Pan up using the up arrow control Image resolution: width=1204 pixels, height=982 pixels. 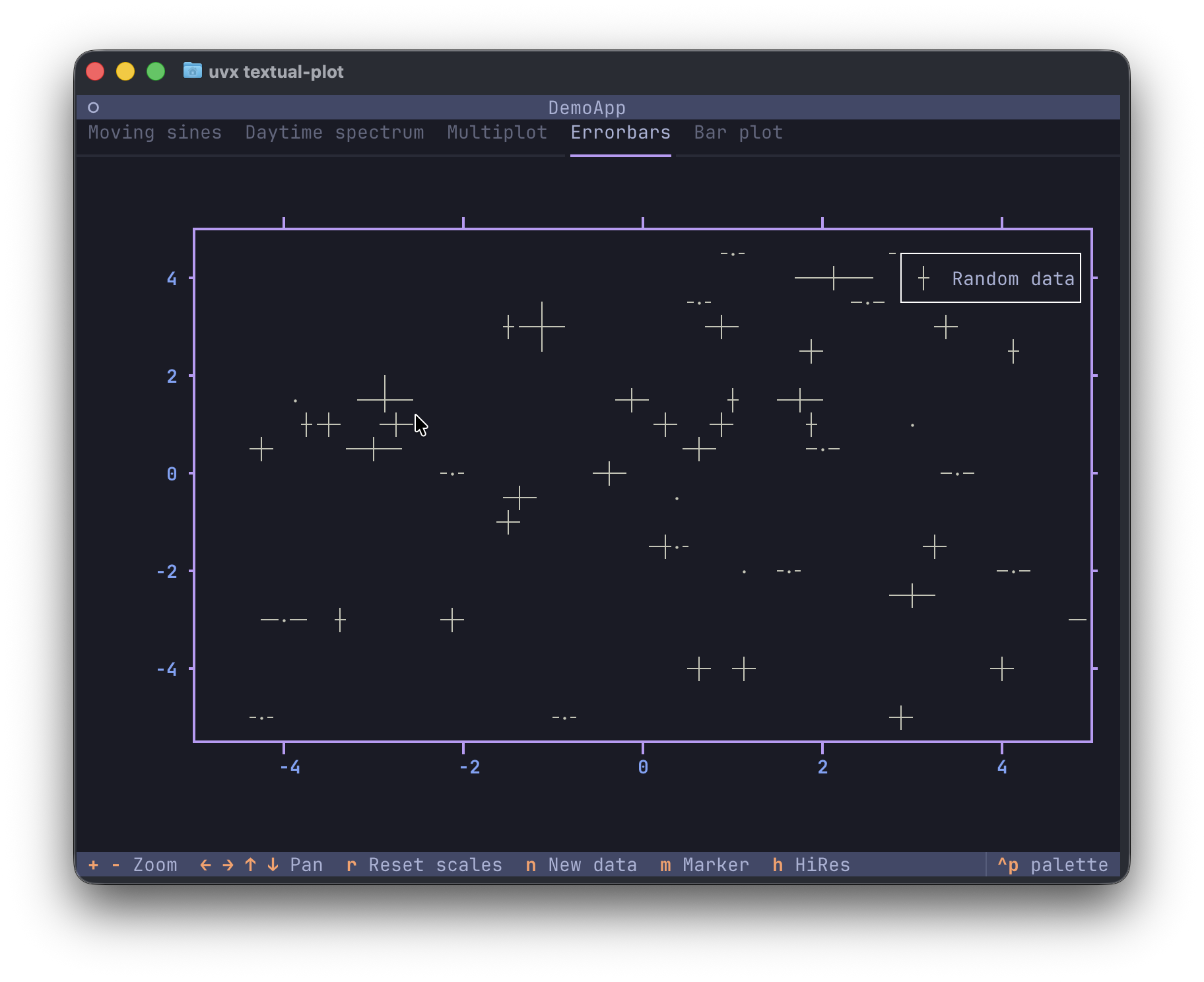point(250,865)
